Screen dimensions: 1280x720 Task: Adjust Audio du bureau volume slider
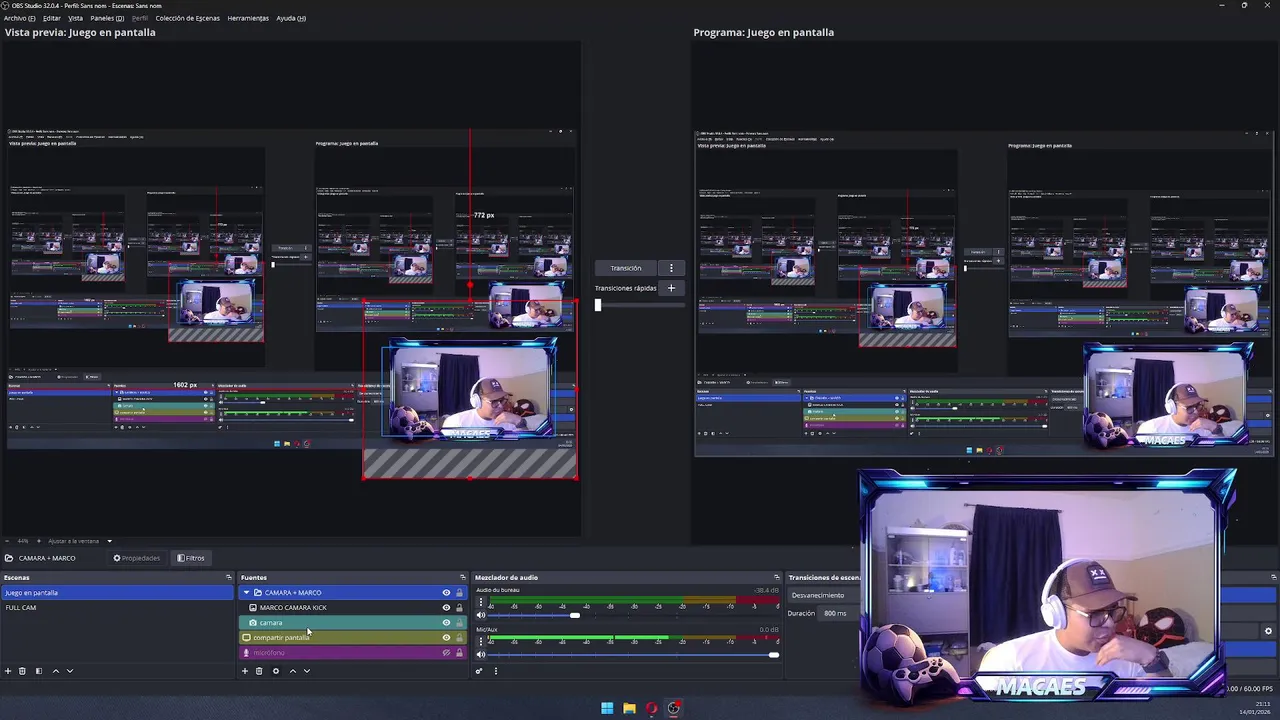574,615
